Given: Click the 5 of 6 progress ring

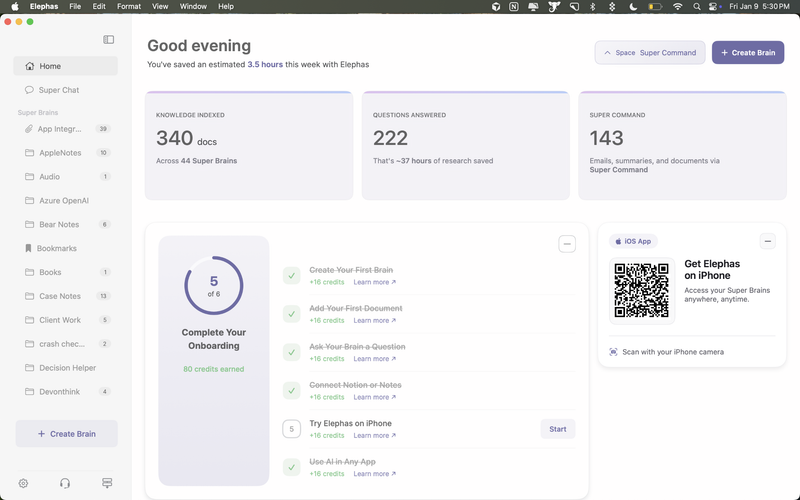Looking at the screenshot, I should [214, 285].
